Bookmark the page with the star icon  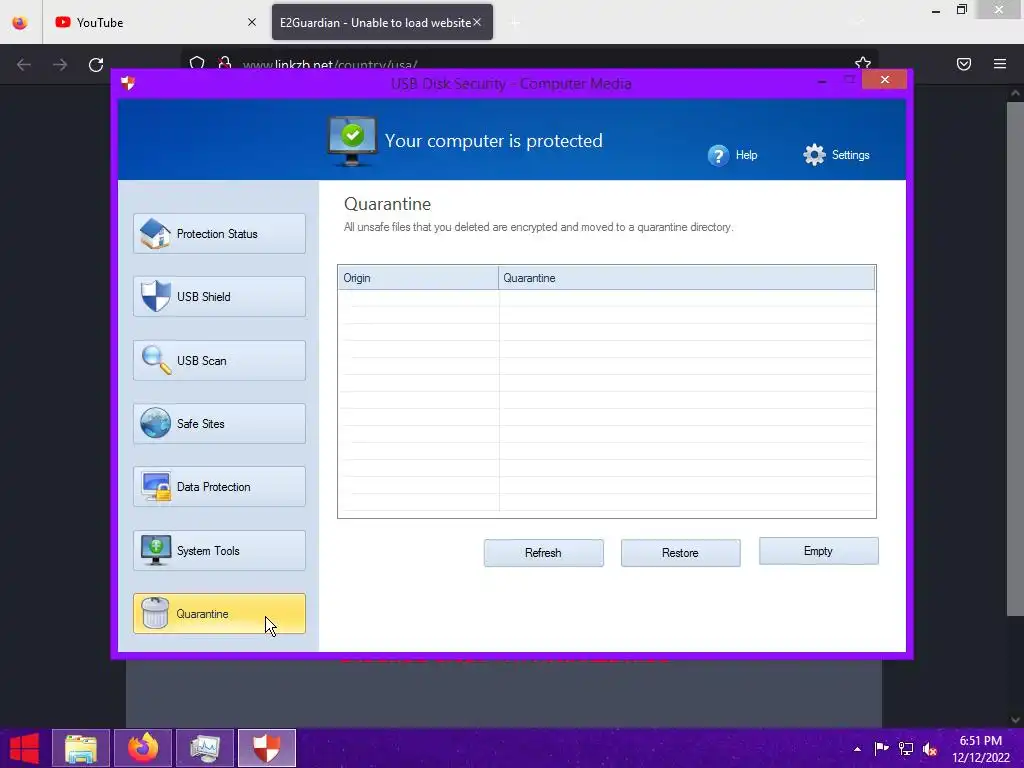[863, 63]
